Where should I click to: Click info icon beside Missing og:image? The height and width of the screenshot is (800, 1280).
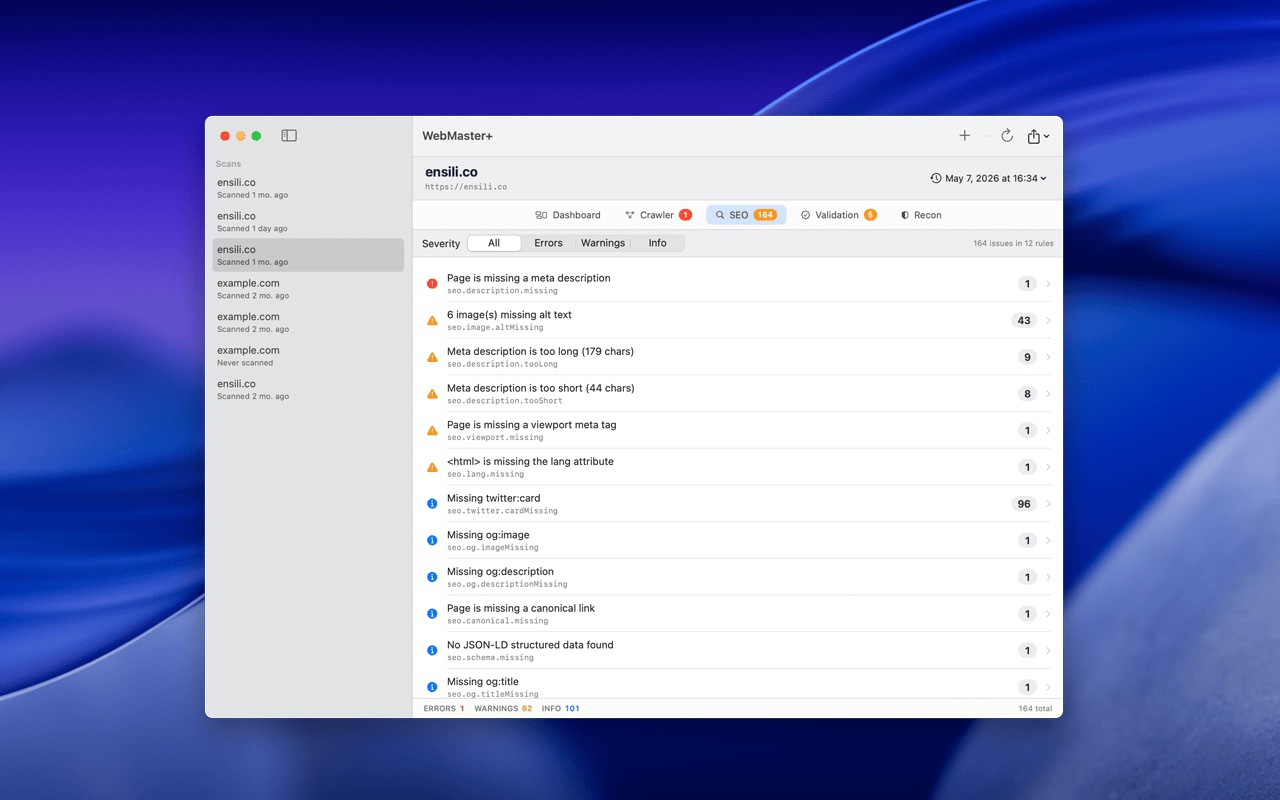(x=432, y=541)
